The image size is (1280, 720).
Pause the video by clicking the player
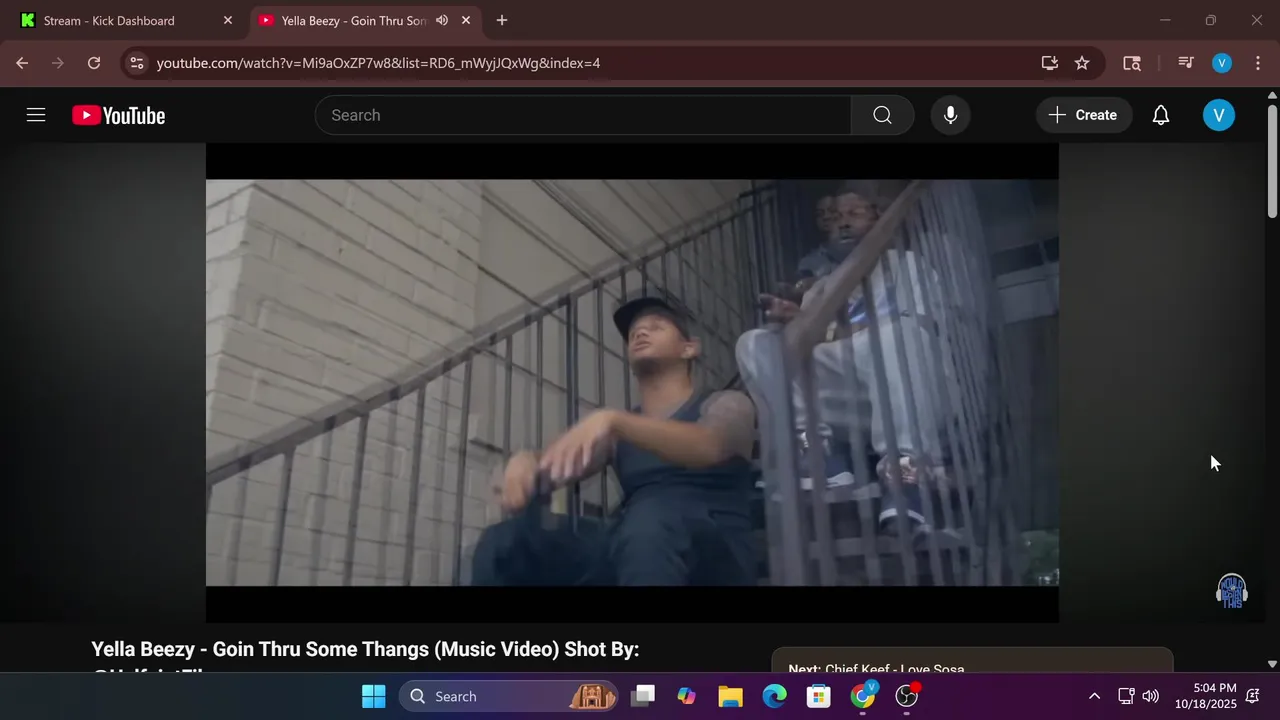[x=632, y=382]
